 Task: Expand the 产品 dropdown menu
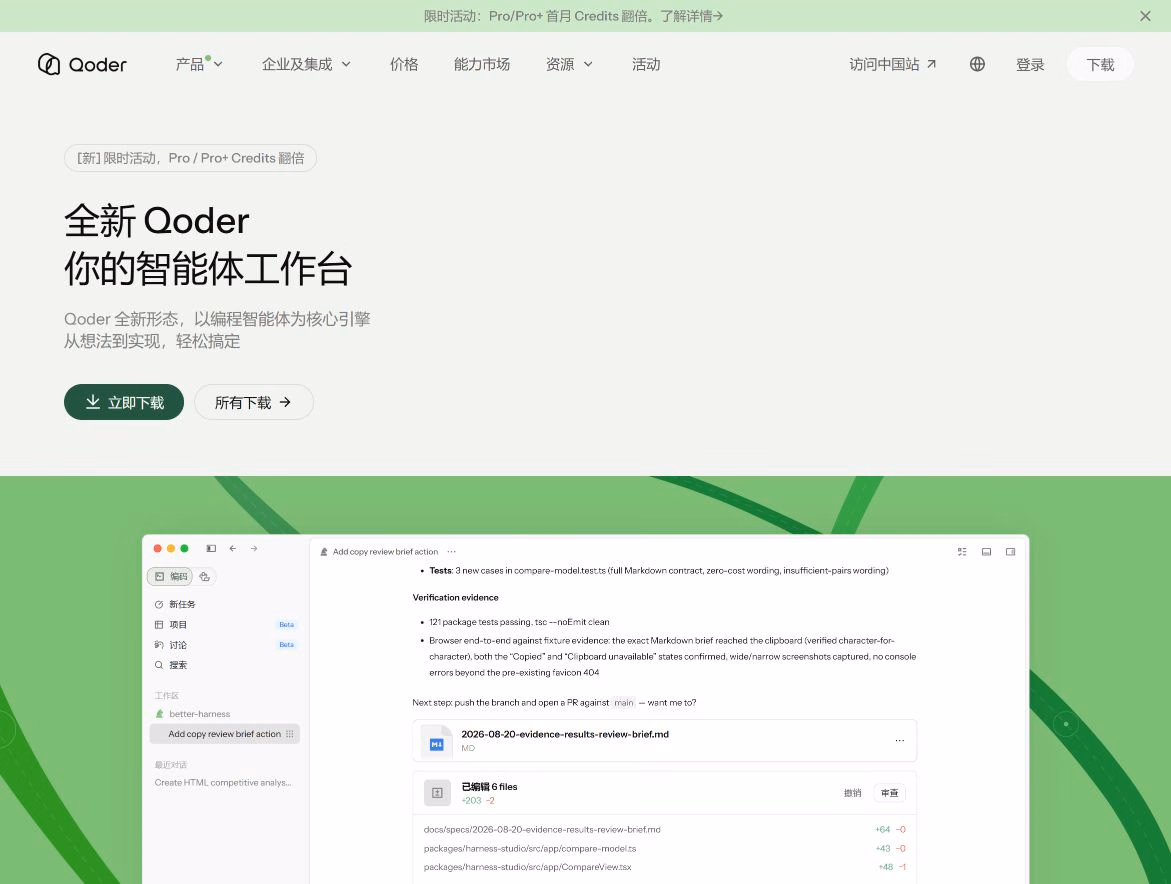point(199,64)
